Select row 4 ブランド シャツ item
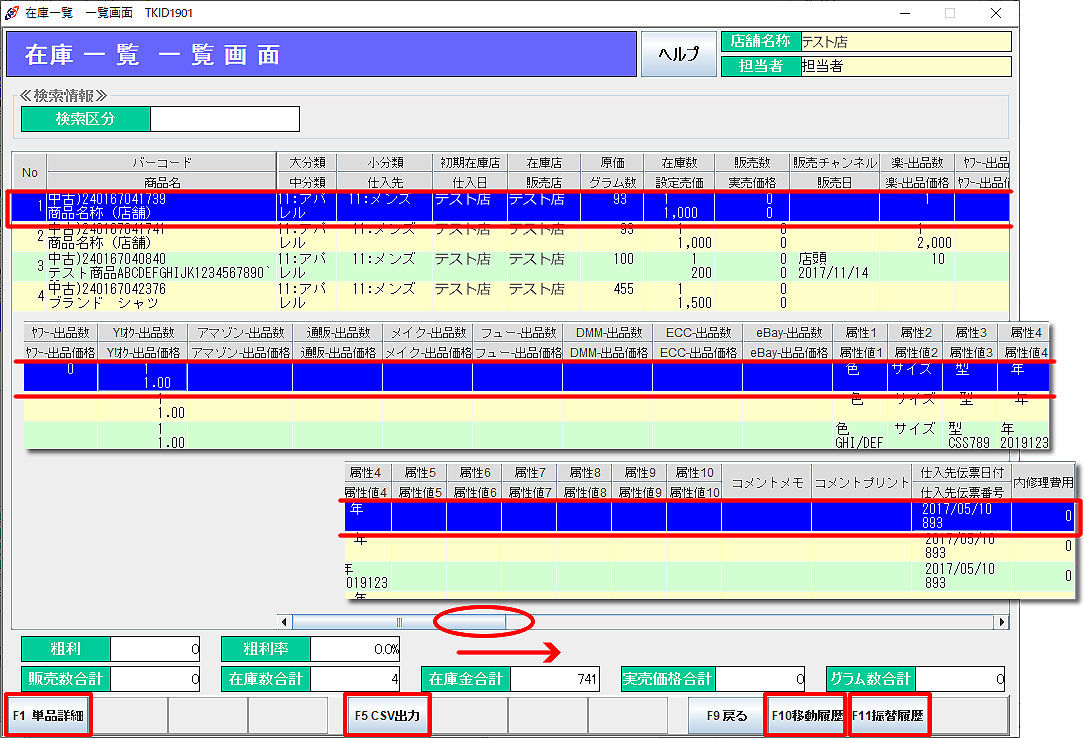1084x738 pixels. tap(160, 296)
